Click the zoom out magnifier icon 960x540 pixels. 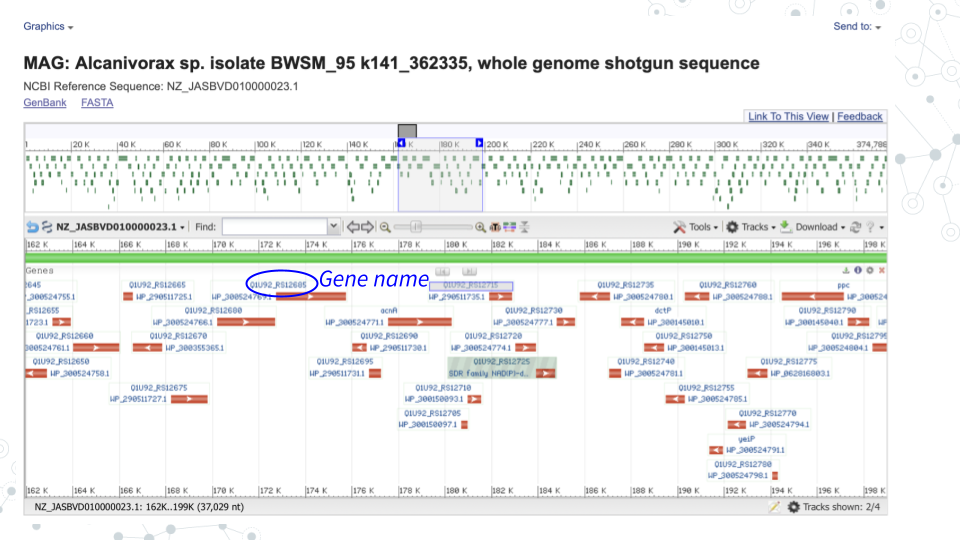click(385, 227)
